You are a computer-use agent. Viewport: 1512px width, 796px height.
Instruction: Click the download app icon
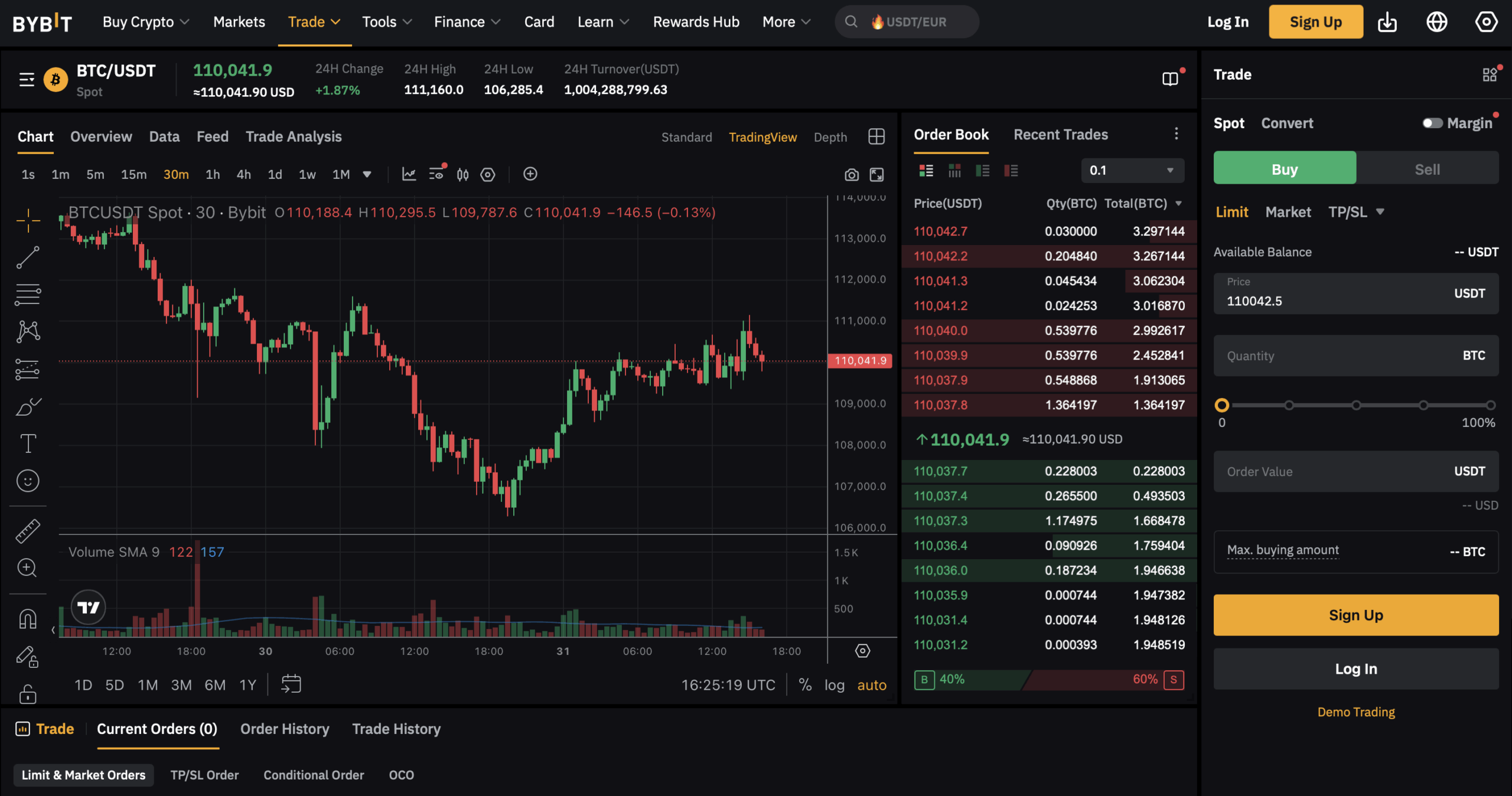point(1387,22)
